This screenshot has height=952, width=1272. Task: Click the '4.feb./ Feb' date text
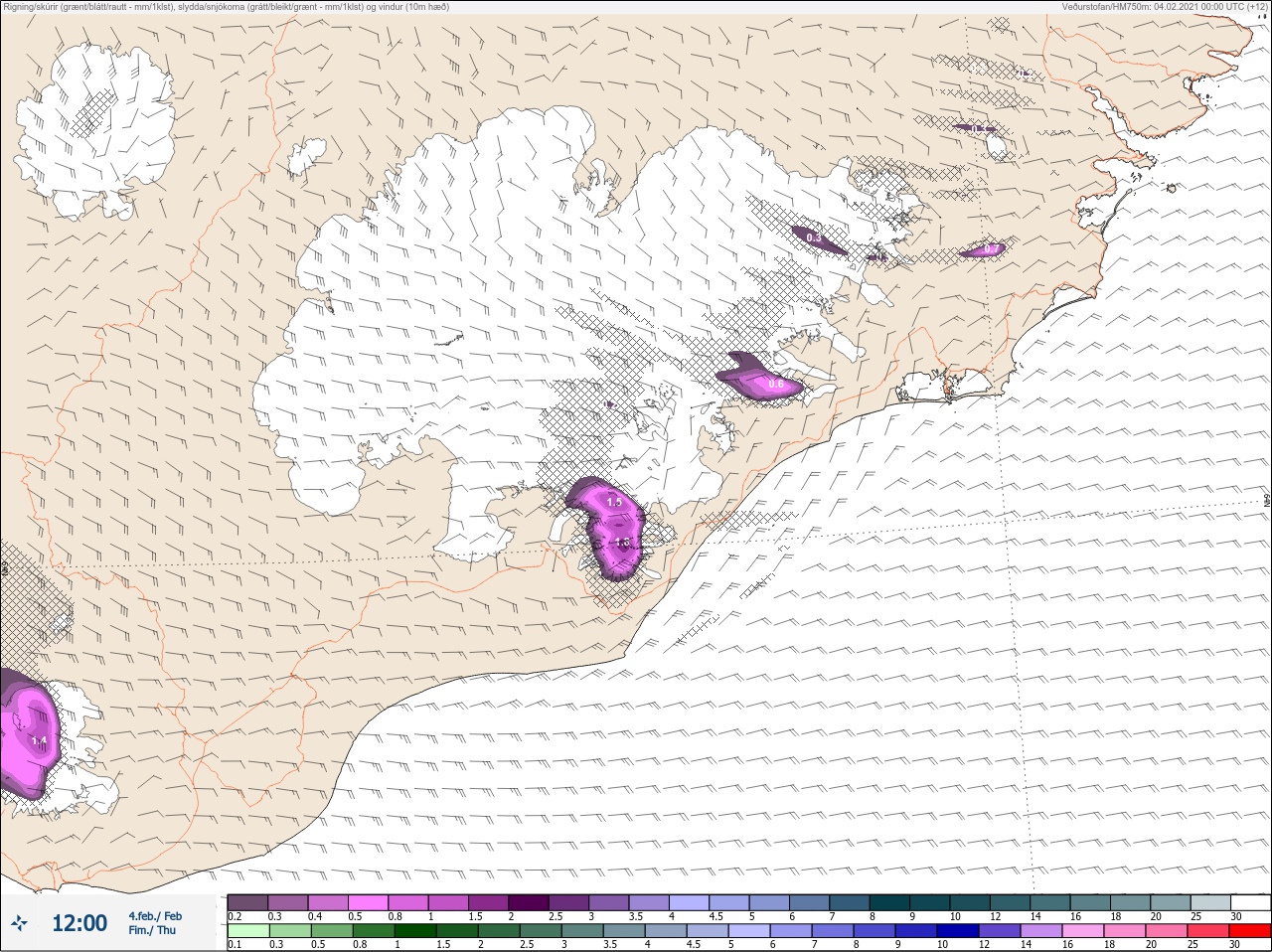155,916
